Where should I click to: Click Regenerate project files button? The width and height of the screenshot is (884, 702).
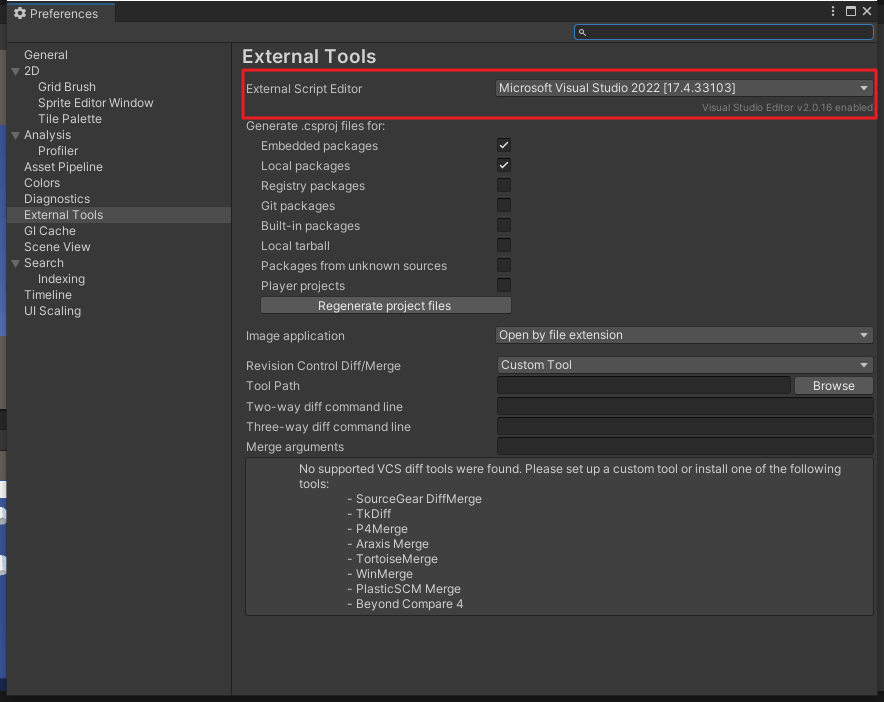coord(386,306)
